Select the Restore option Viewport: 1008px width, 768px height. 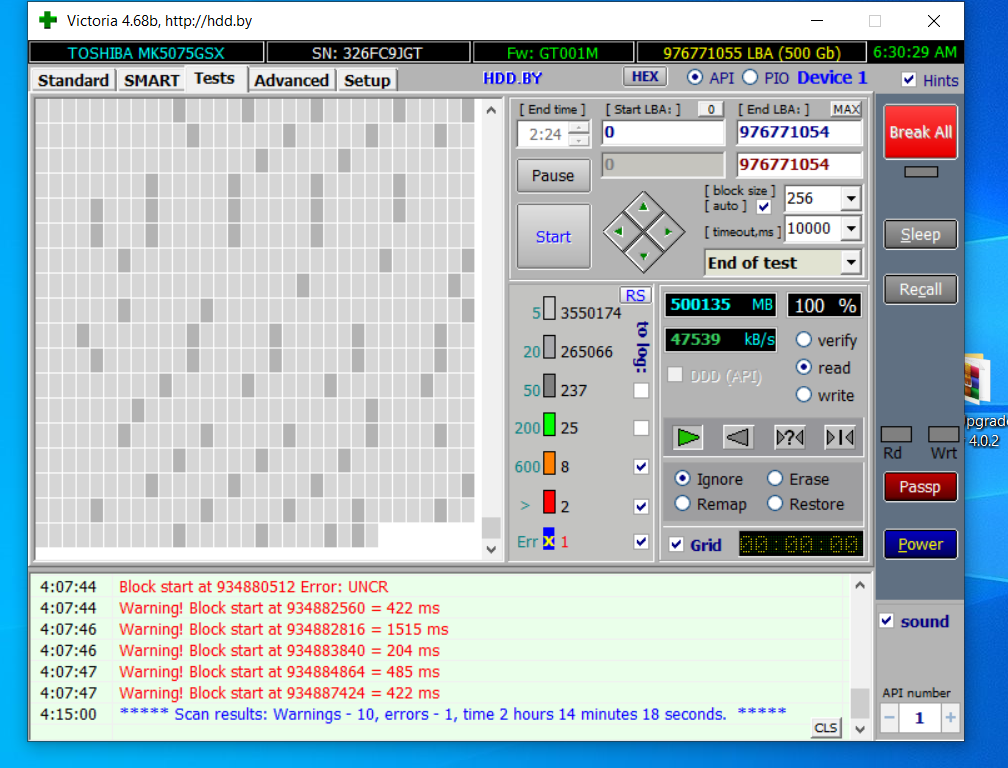775,503
